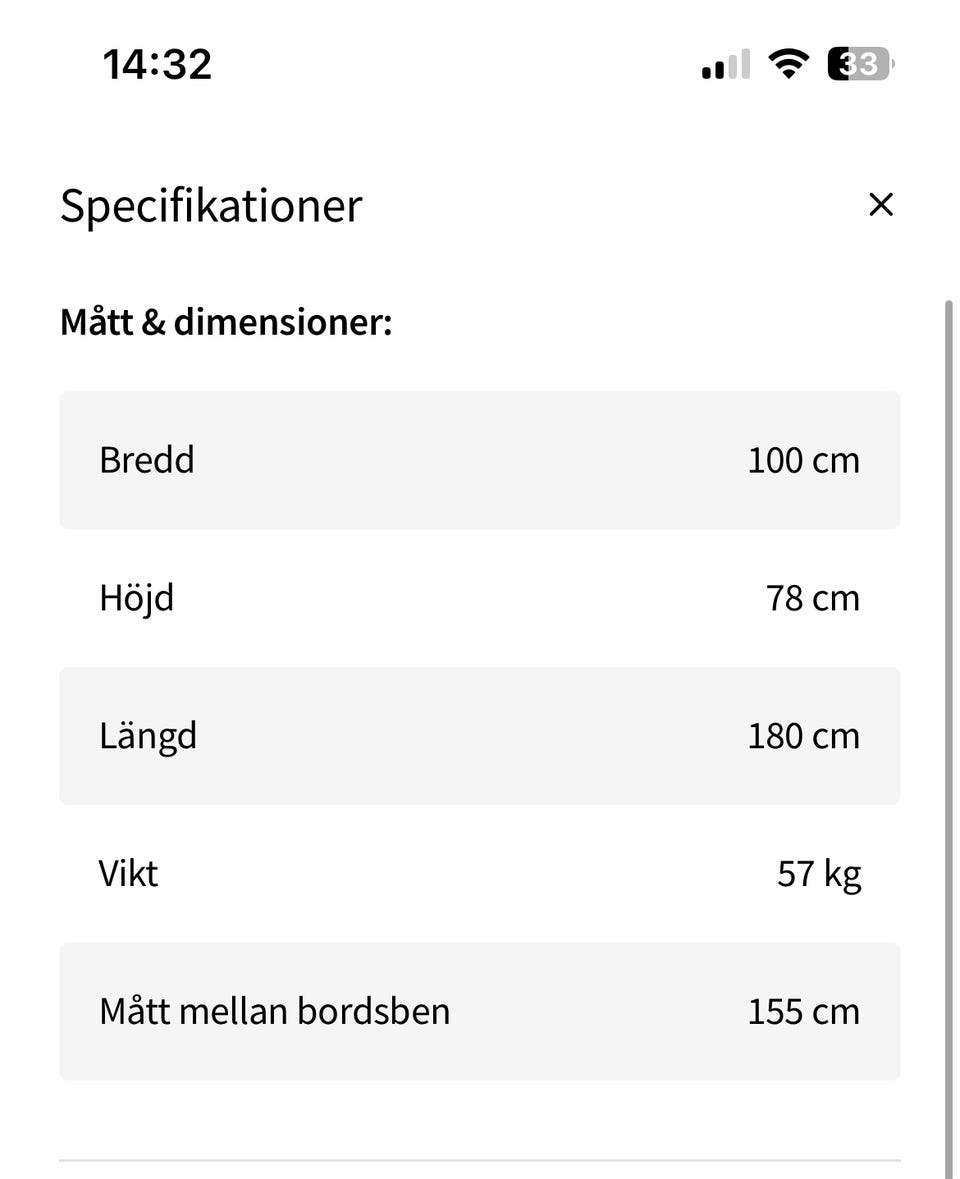
Task: Select the Vikt row label
Action: point(129,874)
